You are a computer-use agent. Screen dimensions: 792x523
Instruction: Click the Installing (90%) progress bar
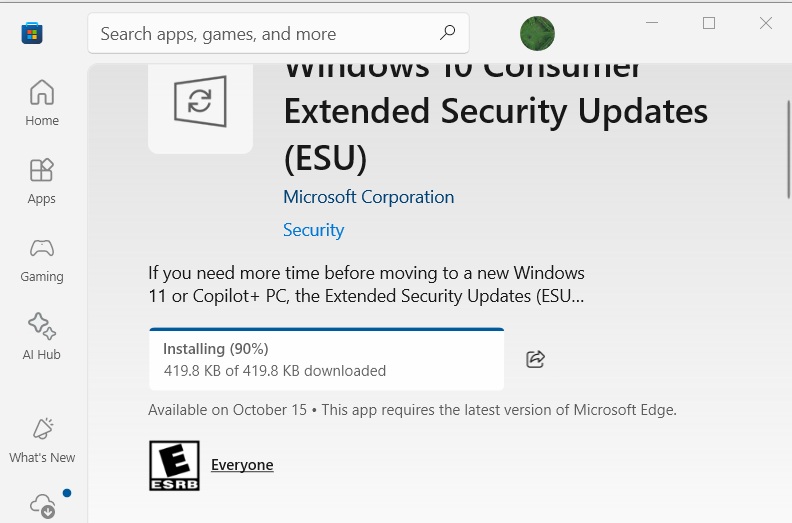(x=326, y=359)
